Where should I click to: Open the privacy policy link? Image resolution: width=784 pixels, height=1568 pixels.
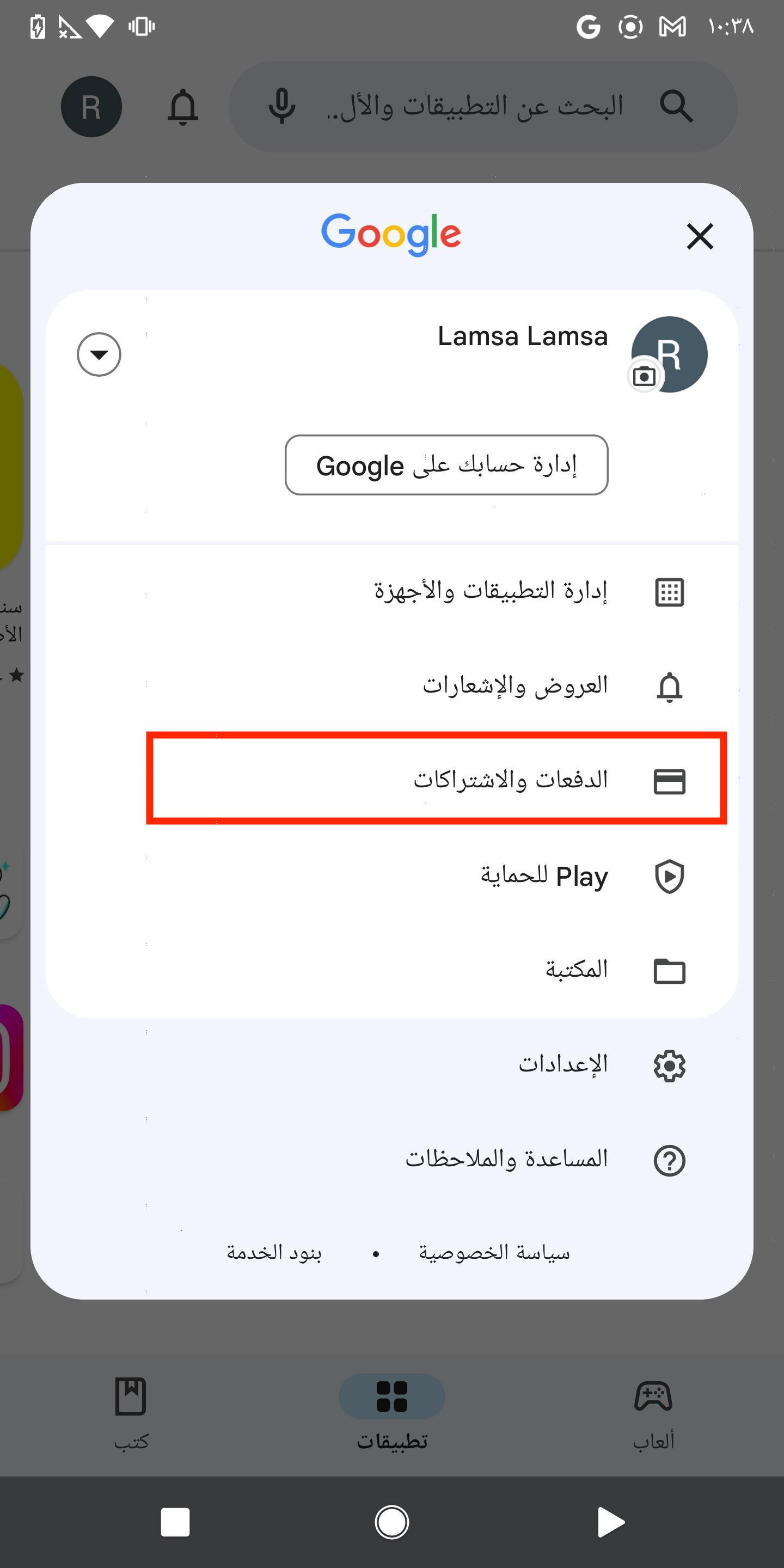(x=494, y=1253)
